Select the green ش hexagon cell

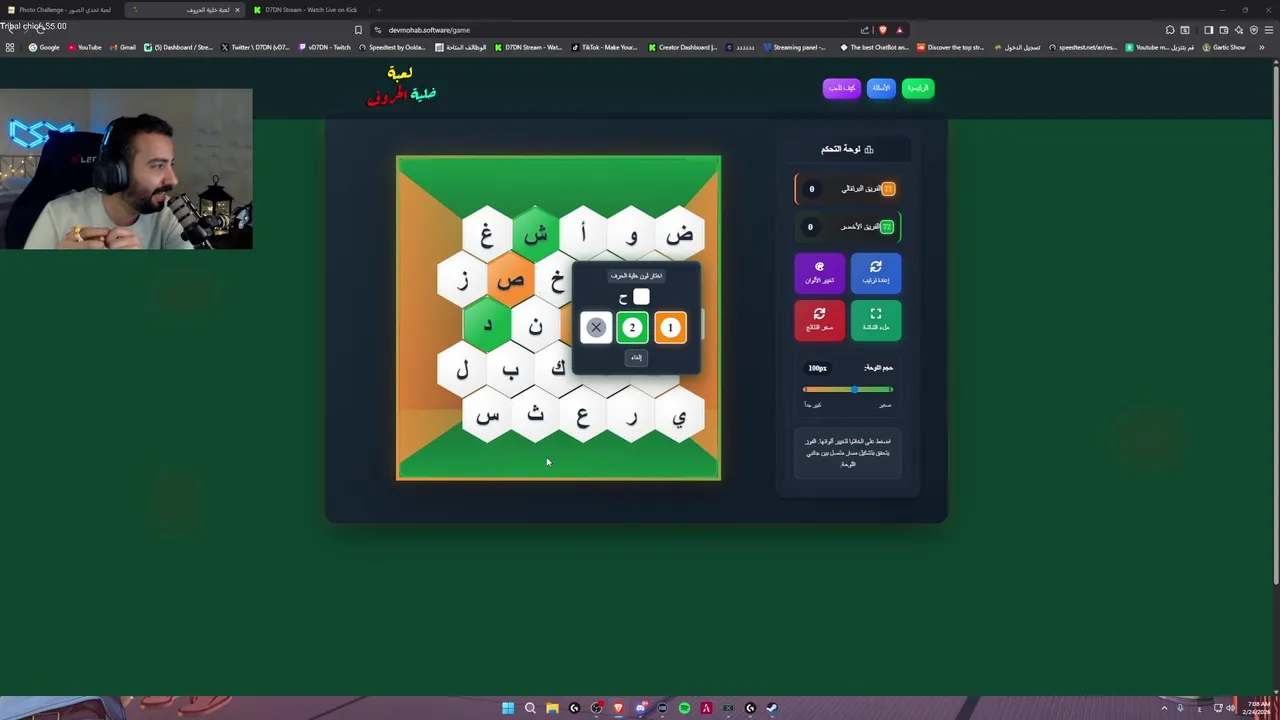535,235
